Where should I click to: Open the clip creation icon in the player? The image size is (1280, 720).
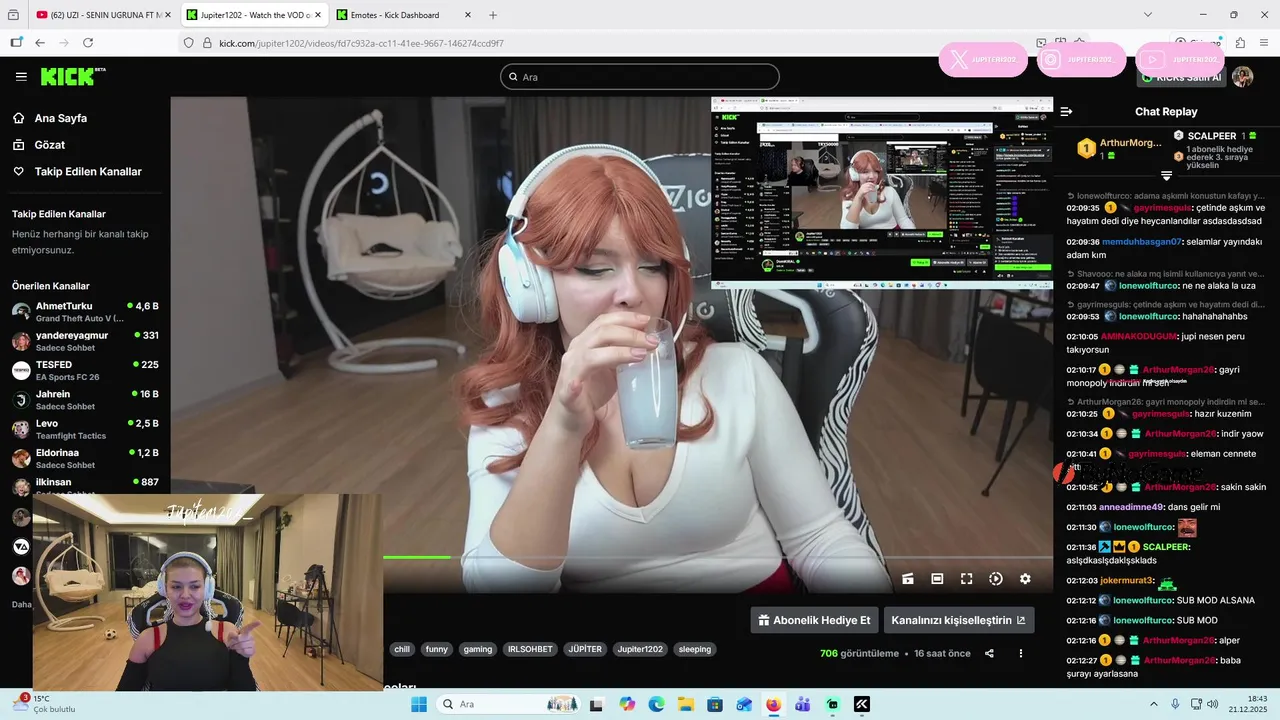click(908, 579)
